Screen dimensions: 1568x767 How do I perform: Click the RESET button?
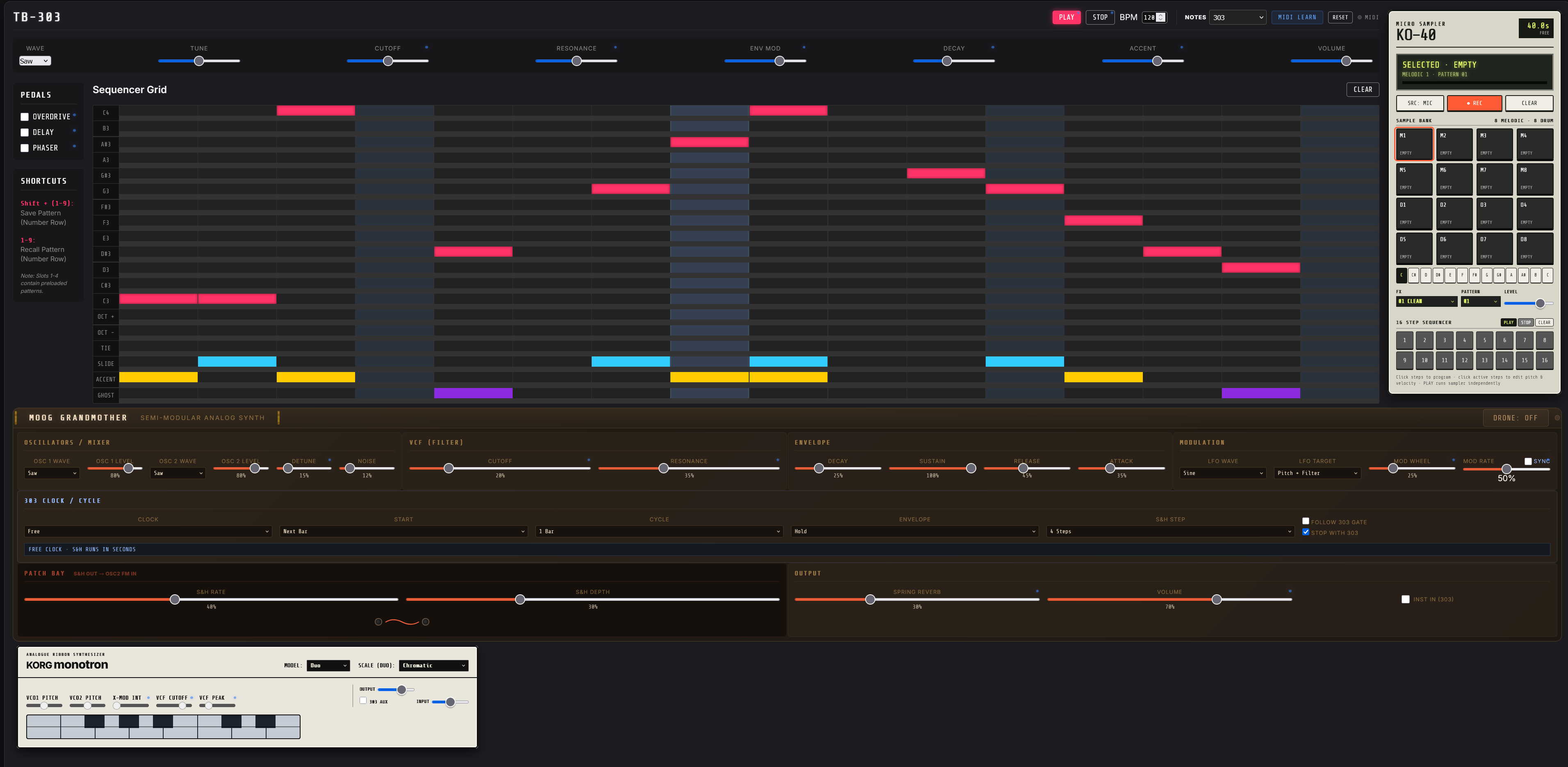(x=1340, y=18)
